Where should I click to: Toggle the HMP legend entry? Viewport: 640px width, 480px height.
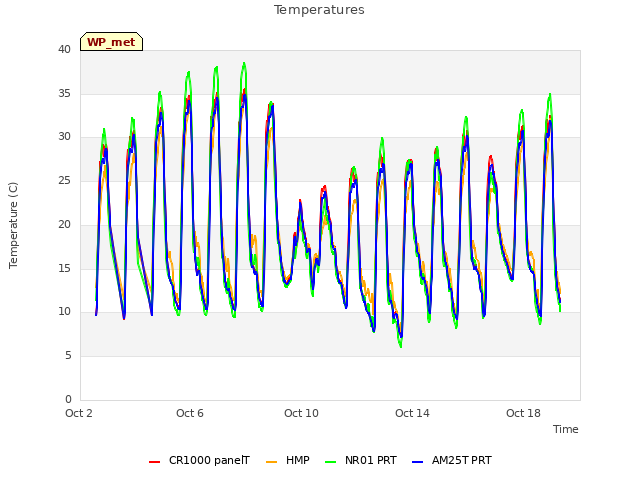tap(288, 460)
